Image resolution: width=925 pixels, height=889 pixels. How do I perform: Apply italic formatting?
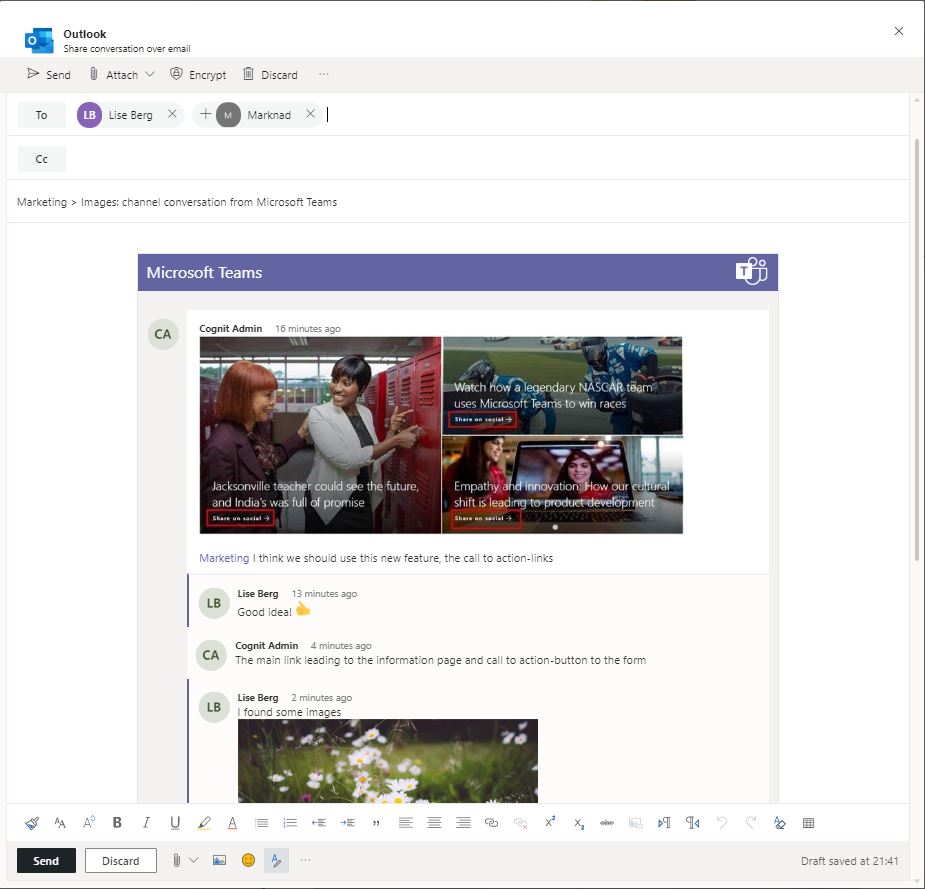pos(146,822)
